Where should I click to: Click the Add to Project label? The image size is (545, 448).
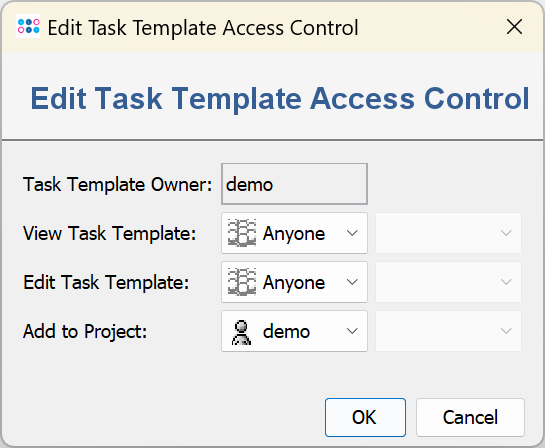tap(85, 331)
